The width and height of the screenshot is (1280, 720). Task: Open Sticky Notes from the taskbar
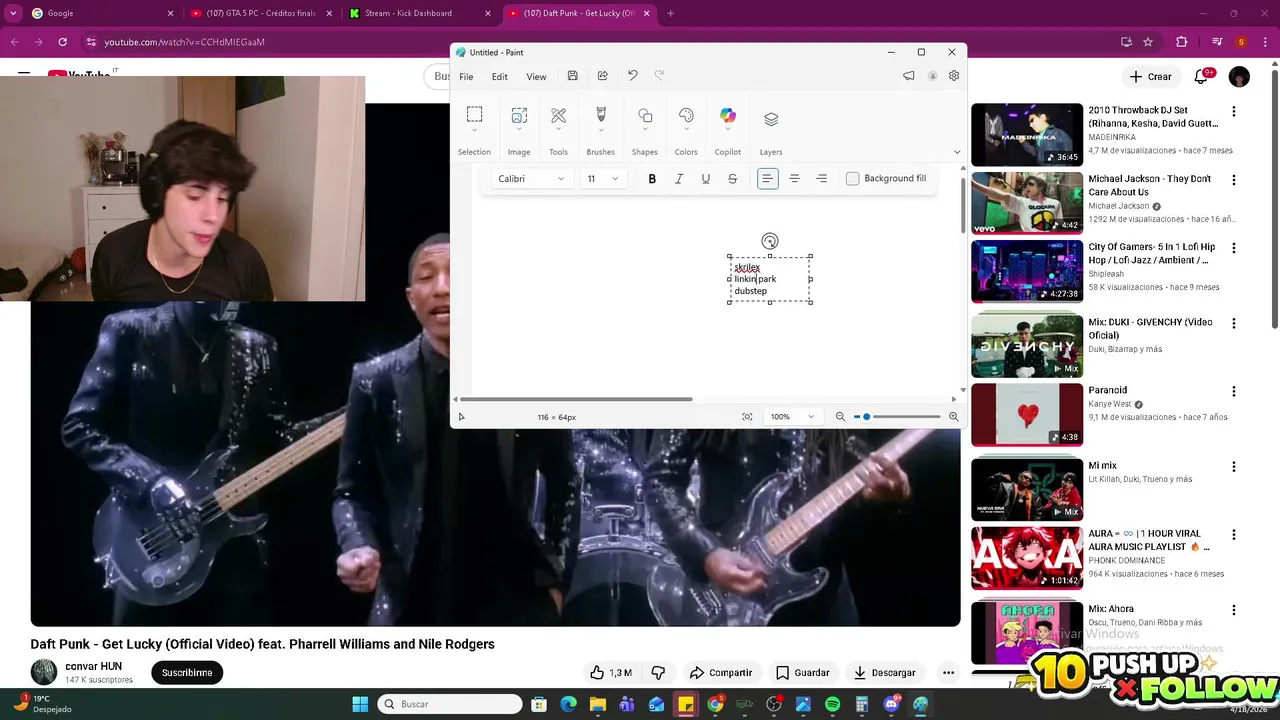686,704
